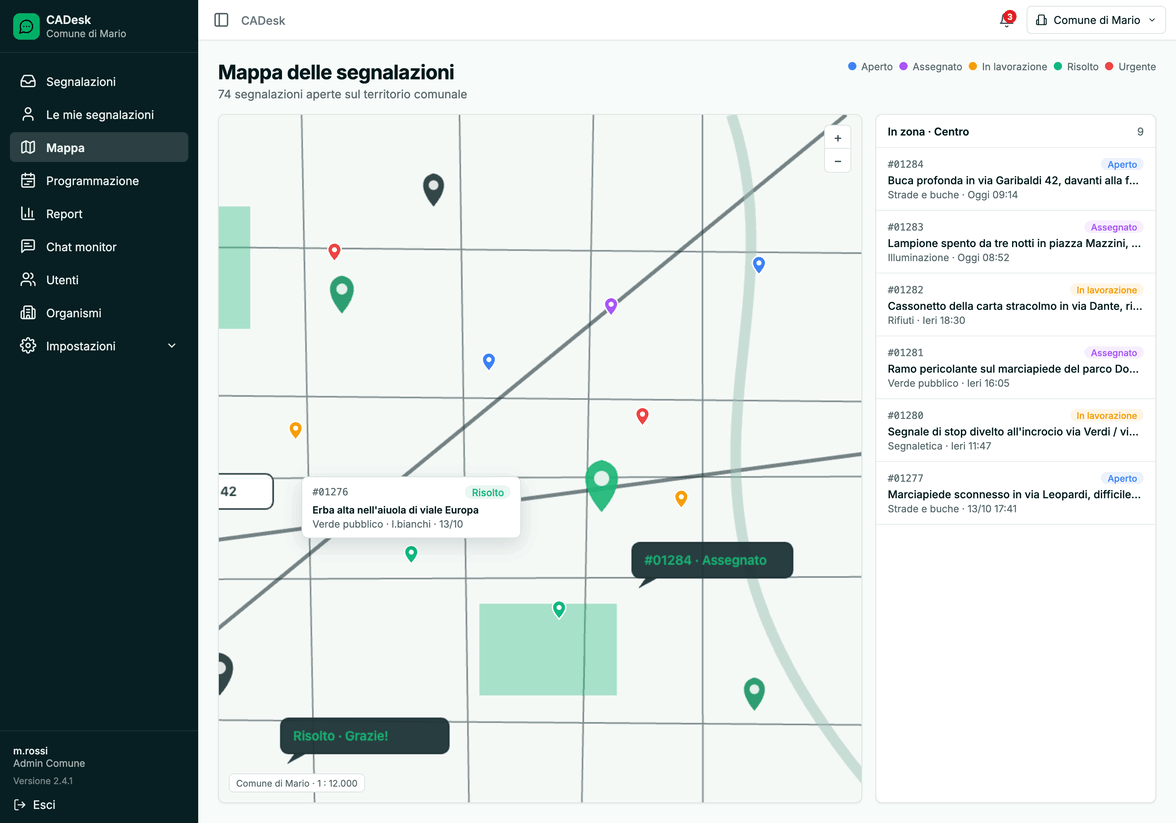Go to Le mie segnalazioni
The height and width of the screenshot is (823, 1176).
(99, 115)
